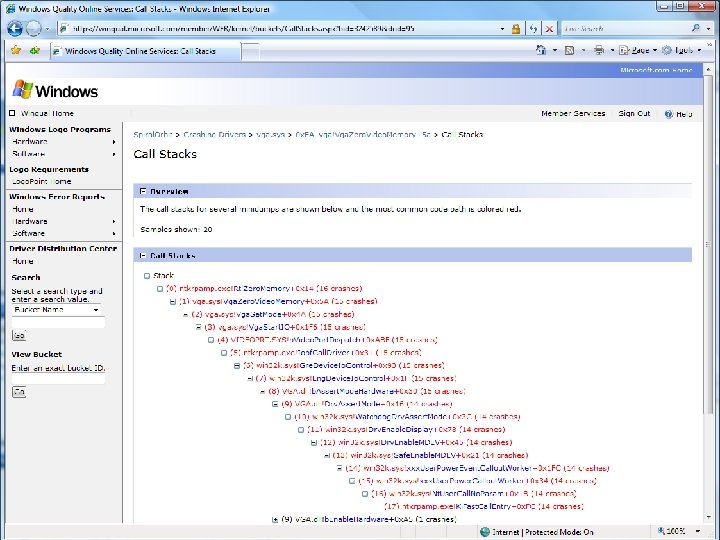This screenshot has height=540, width=720.
Task: Open the zoom level dropdown arrow
Action: coord(698,531)
